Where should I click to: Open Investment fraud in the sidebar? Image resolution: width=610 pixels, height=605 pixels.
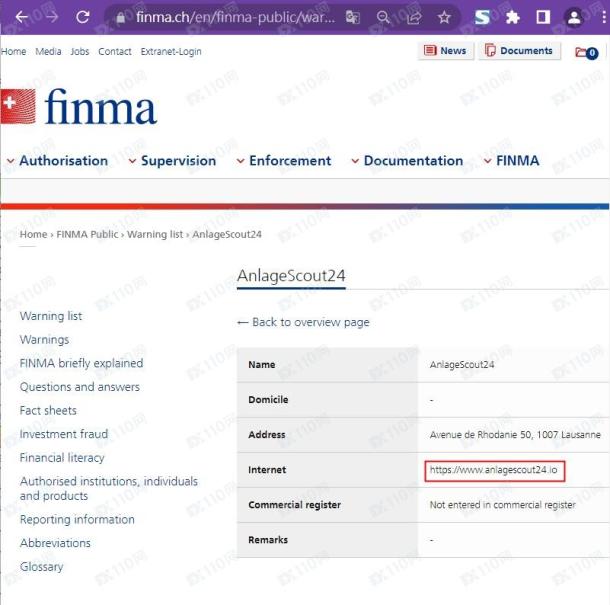click(64, 434)
